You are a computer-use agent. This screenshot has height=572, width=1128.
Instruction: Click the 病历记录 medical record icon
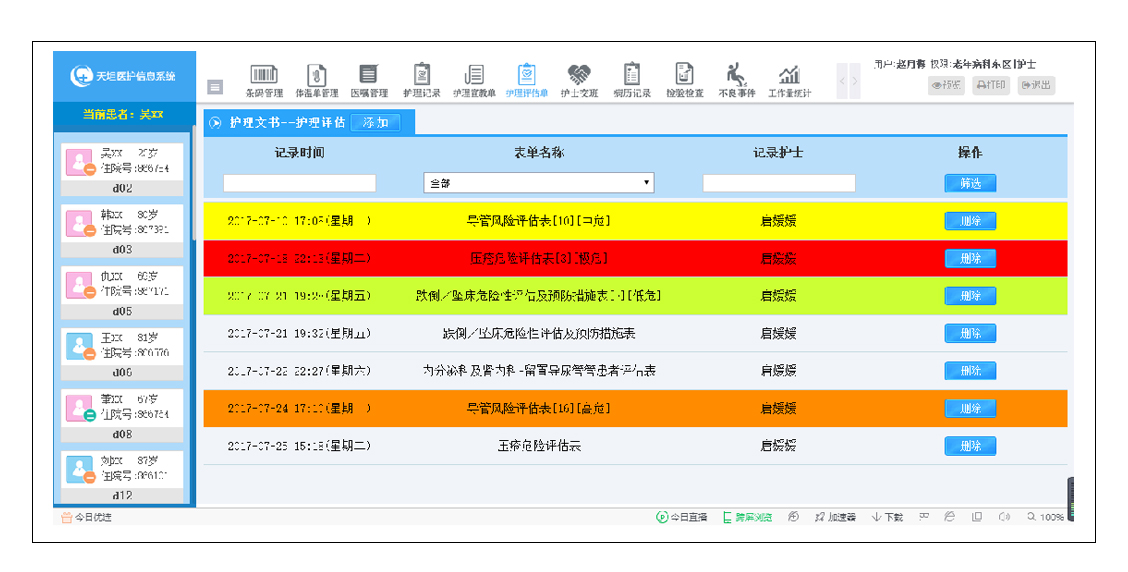pos(632,75)
